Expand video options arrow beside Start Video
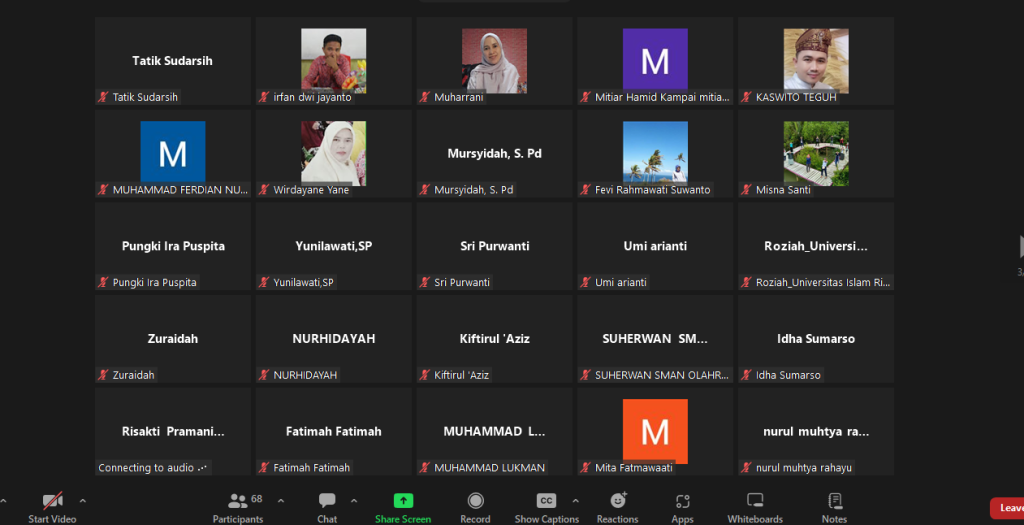Image resolution: width=1024 pixels, height=525 pixels. (x=82, y=500)
